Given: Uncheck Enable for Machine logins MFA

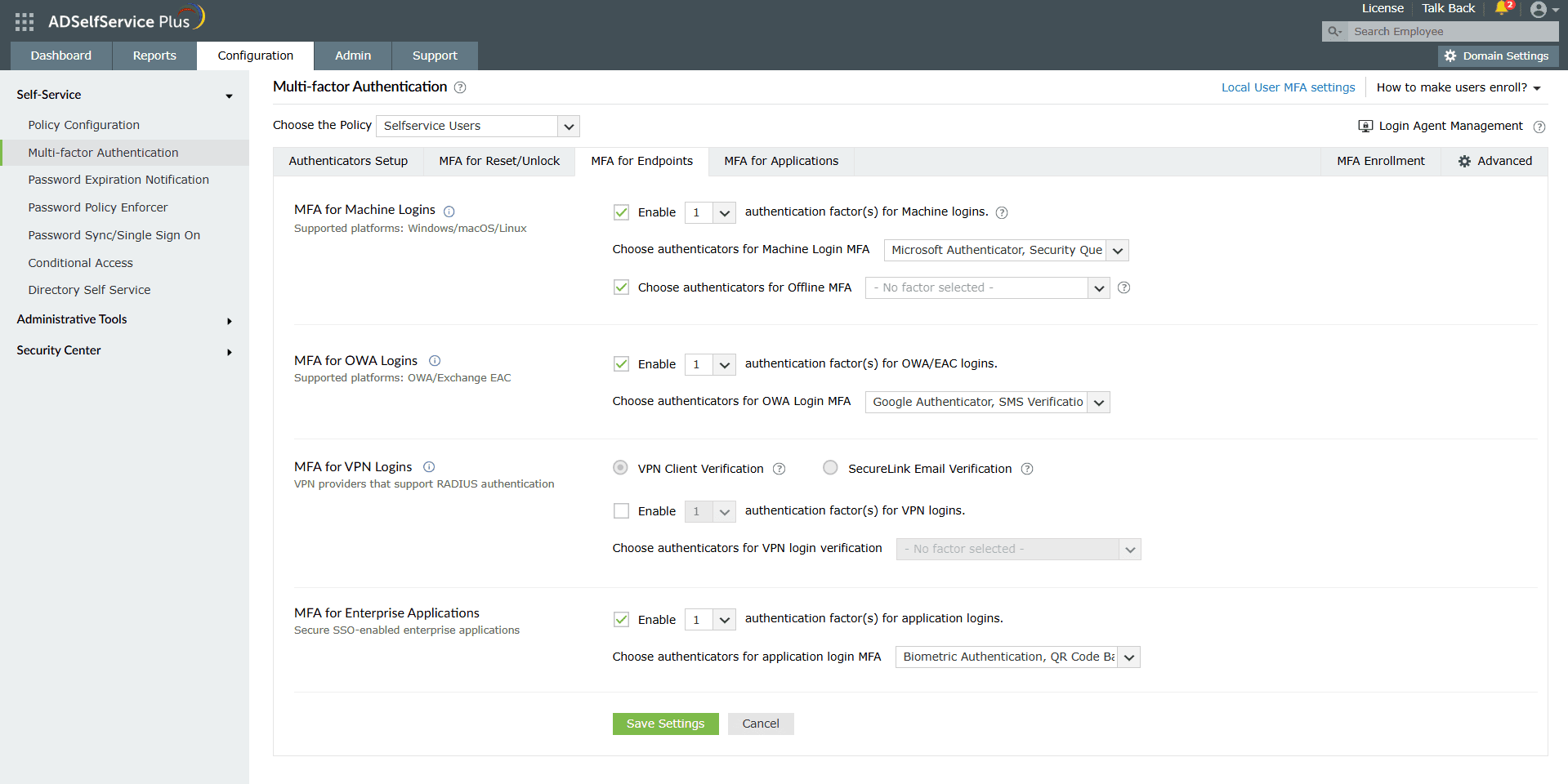Looking at the screenshot, I should tap(621, 212).
